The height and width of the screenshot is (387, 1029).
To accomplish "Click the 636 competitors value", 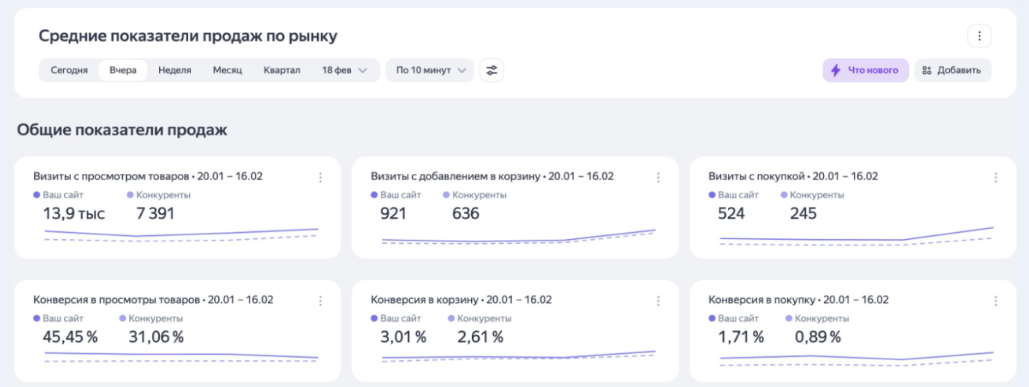I will [465, 213].
